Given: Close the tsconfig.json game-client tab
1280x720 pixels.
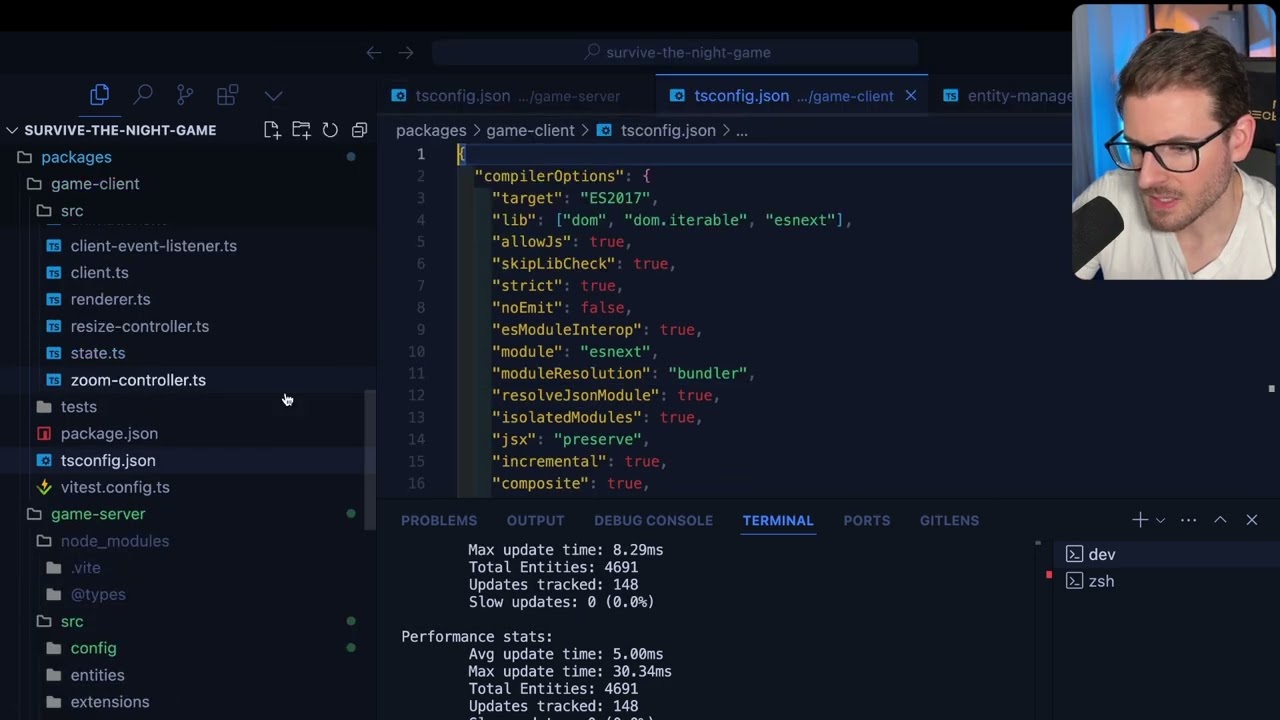Looking at the screenshot, I should click(x=911, y=96).
